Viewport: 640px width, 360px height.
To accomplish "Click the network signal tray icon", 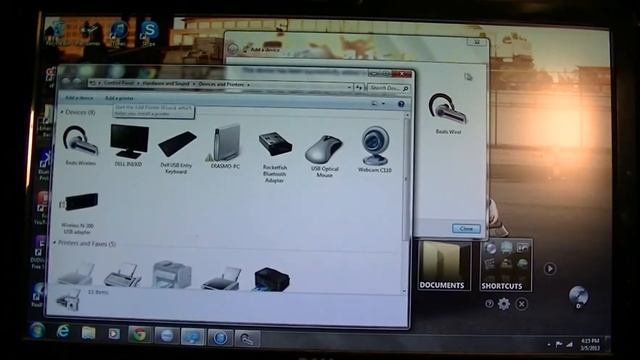I will [x=569, y=344].
